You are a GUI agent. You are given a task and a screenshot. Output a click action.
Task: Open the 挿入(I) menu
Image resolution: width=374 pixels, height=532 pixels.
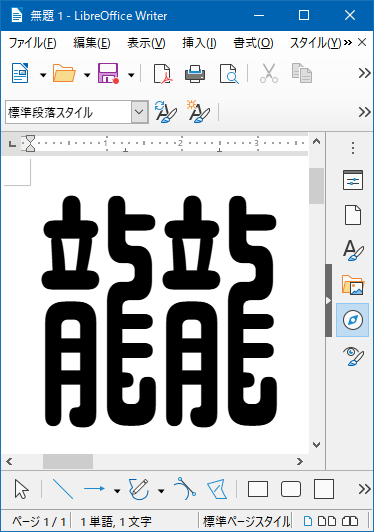[199, 43]
